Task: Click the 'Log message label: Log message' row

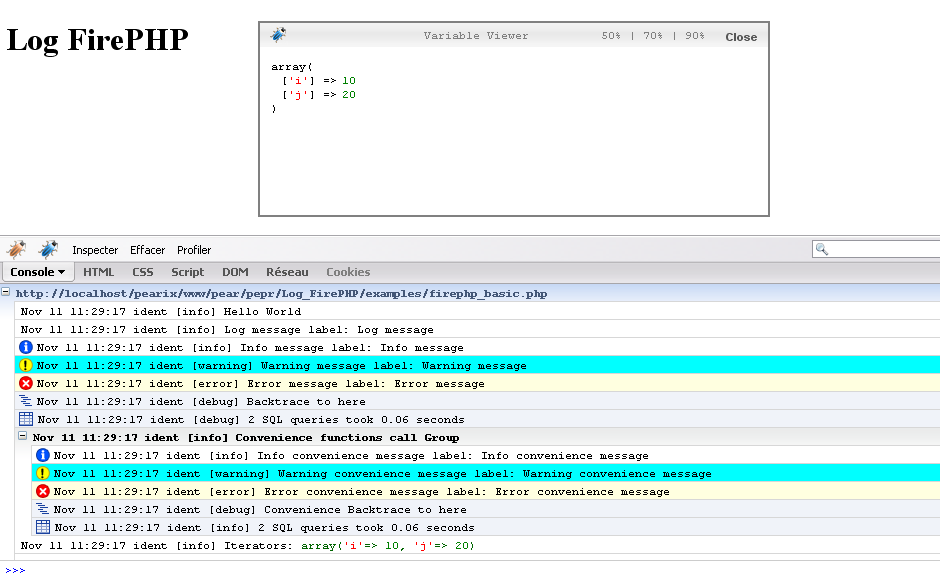Action: pyautogui.click(x=477, y=329)
